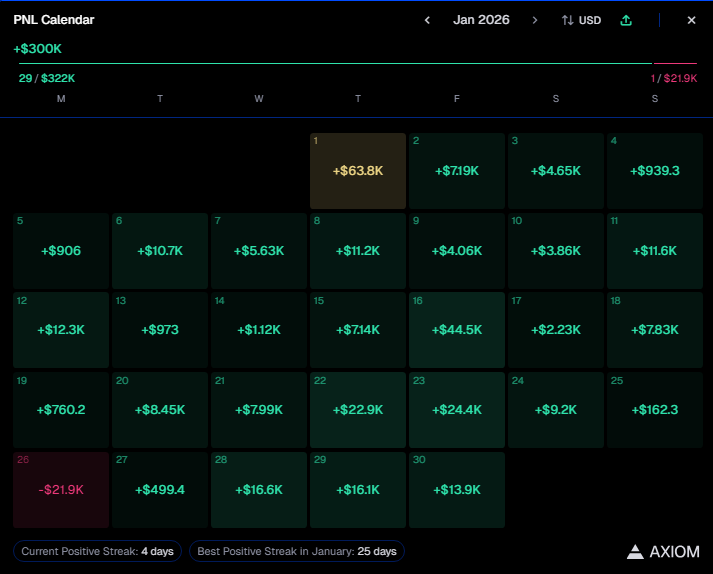Click the 1 / $21.9K losing days summary
This screenshot has width=713, height=574.
[x=674, y=78]
